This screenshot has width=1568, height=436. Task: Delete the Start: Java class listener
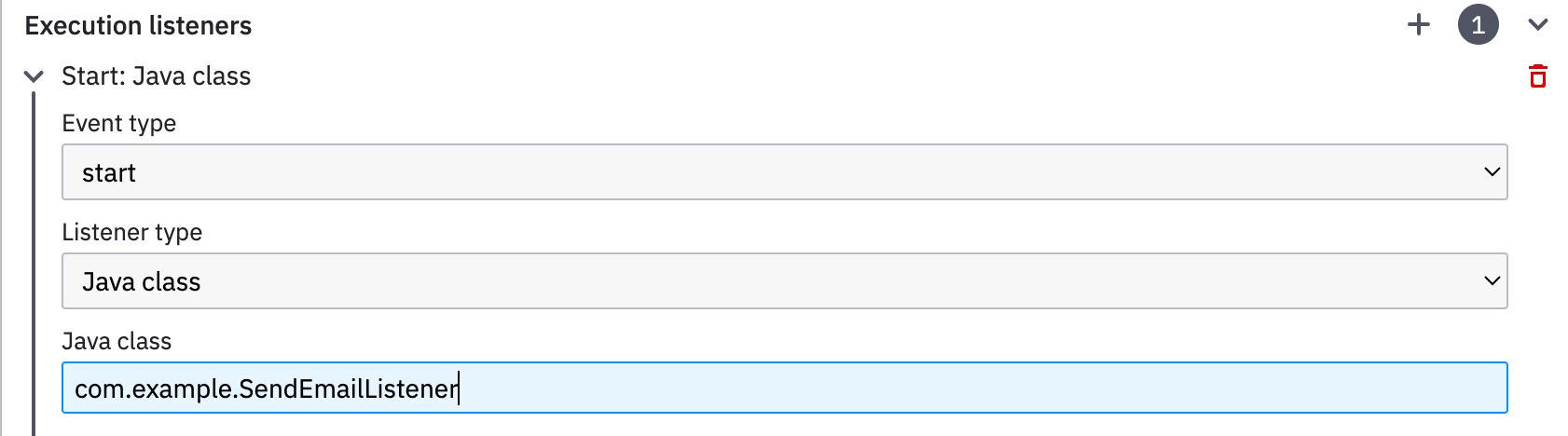point(1538,76)
